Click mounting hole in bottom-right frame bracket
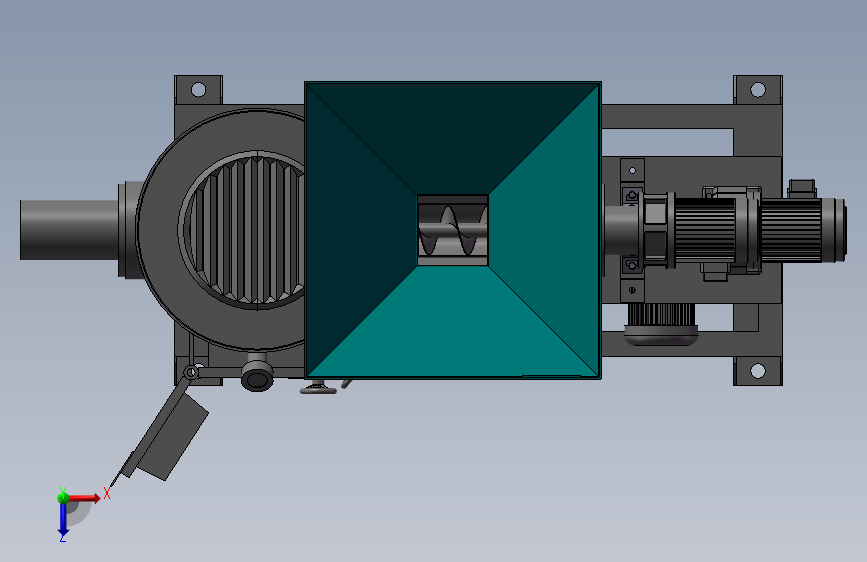The height and width of the screenshot is (562, 867). pyautogui.click(x=758, y=371)
